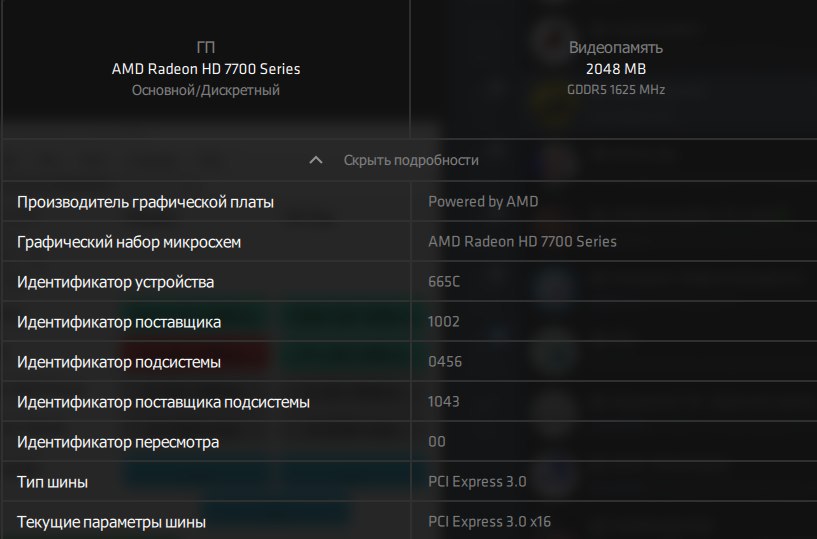Select the '2048 MB' memory value
Image resolution: width=817 pixels, height=539 pixels.
616,69
